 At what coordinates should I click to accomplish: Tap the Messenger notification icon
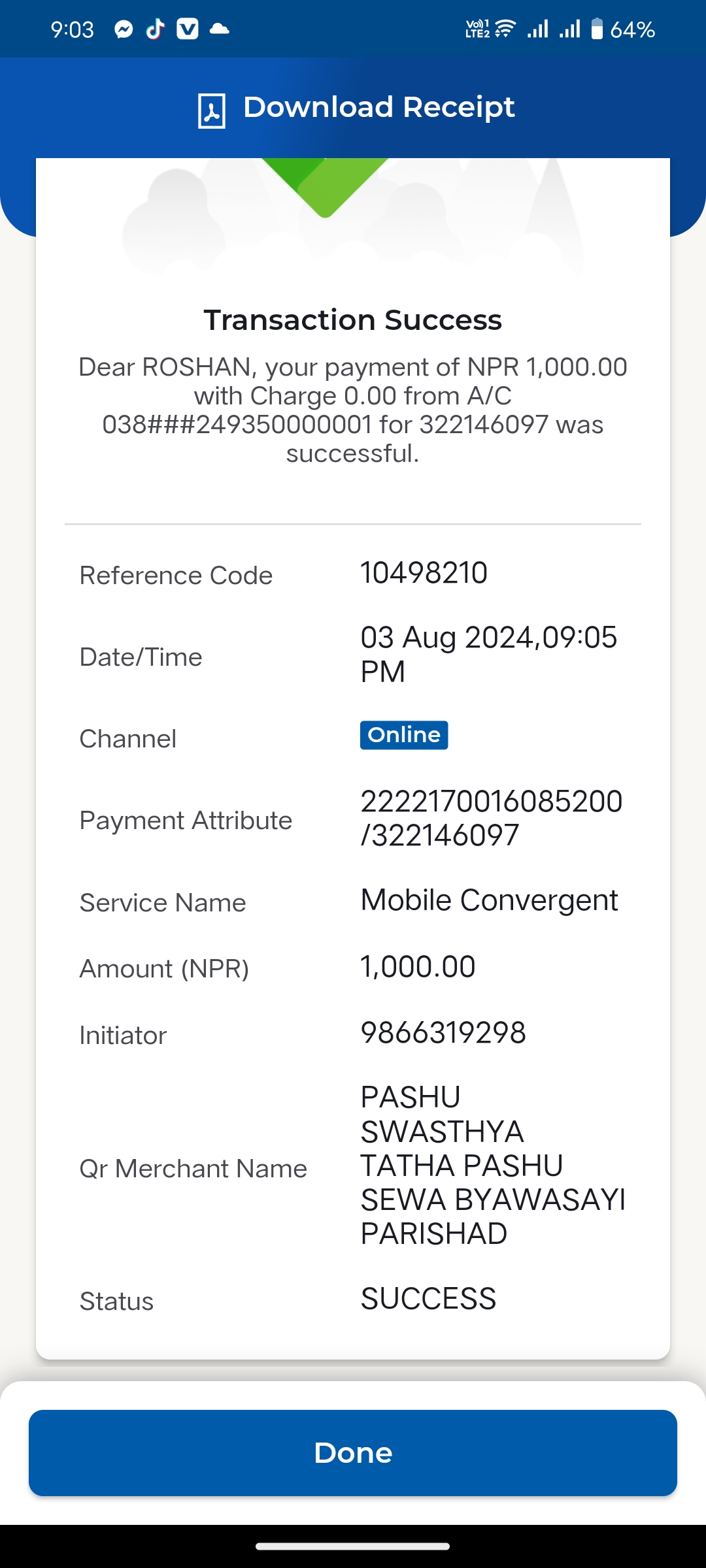pos(124,29)
